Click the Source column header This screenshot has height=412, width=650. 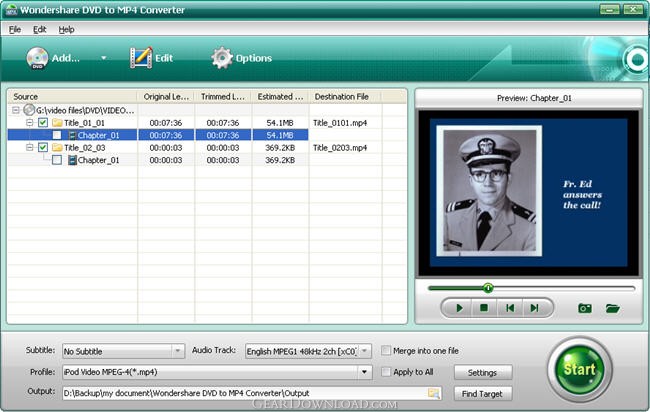tap(73, 97)
